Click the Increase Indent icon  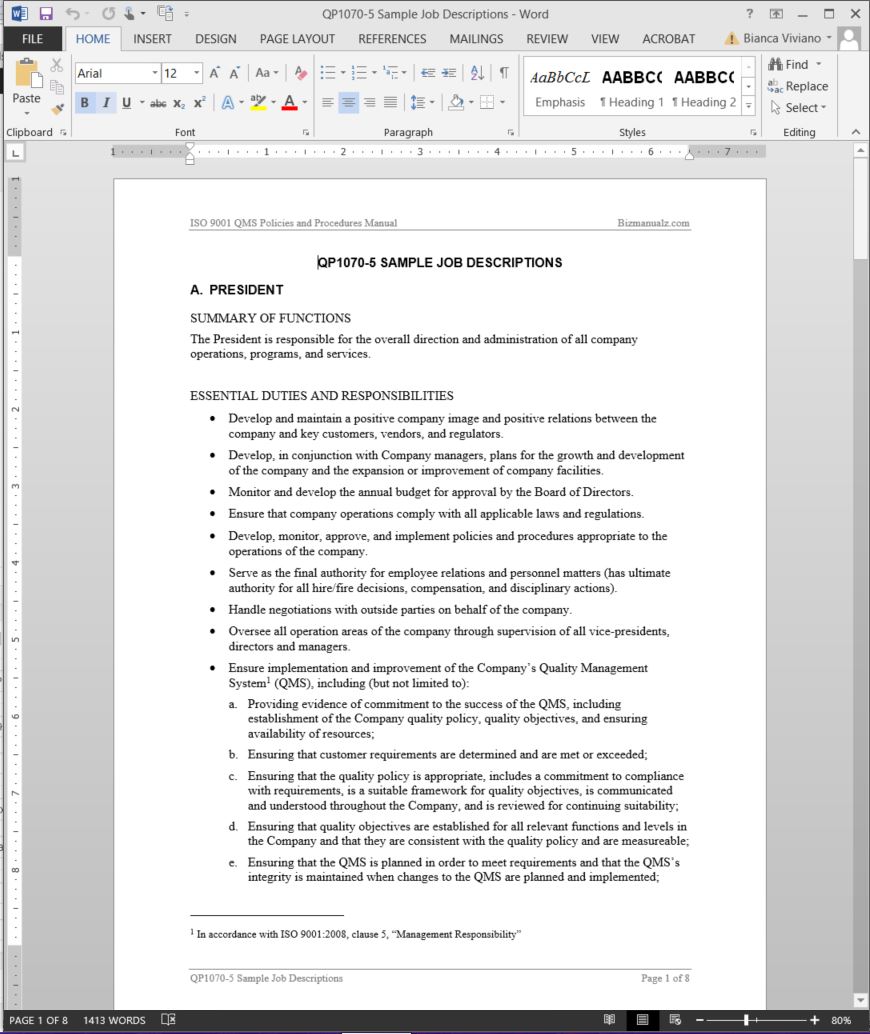coord(449,73)
